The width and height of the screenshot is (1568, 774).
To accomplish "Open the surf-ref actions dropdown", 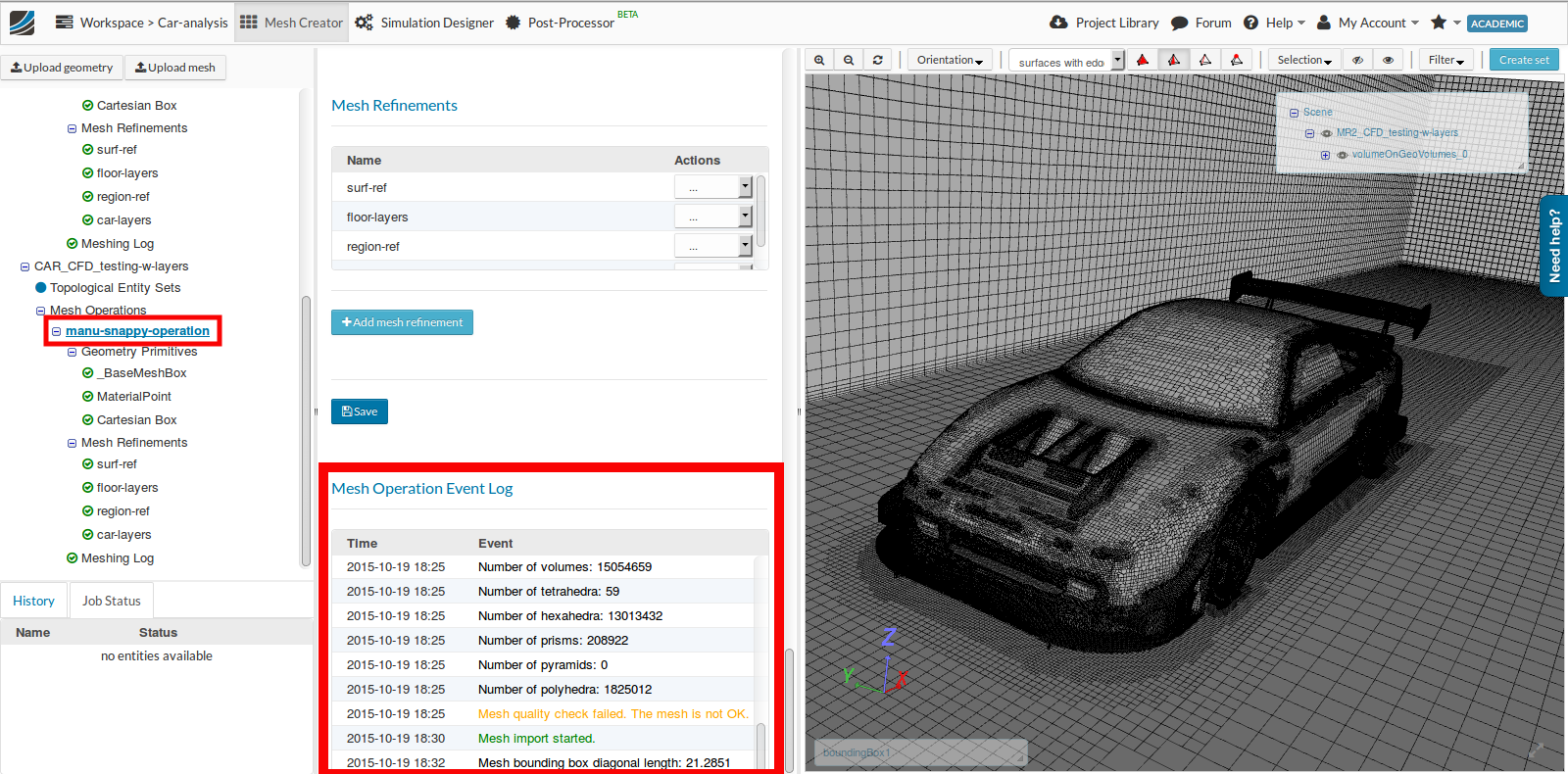I will coord(712,187).
